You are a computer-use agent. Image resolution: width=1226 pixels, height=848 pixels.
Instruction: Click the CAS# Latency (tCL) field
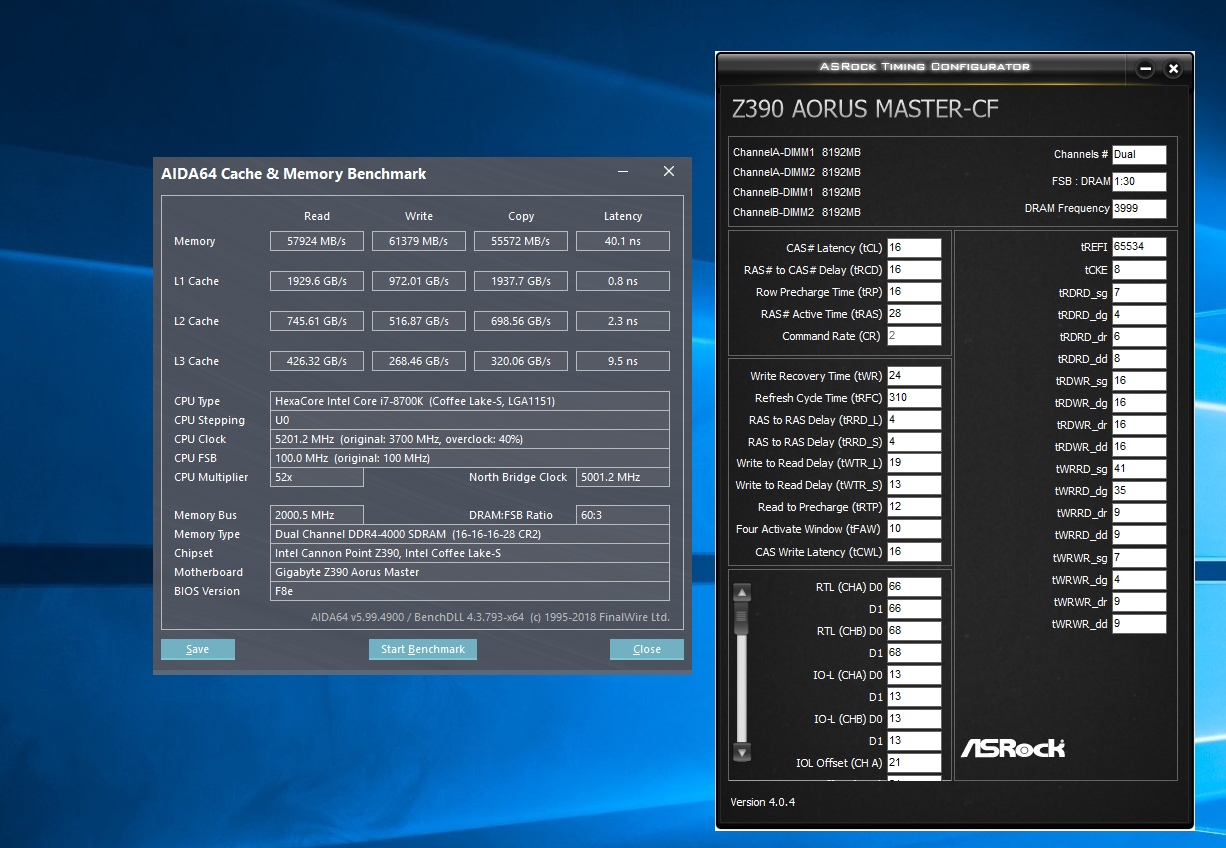coord(914,248)
